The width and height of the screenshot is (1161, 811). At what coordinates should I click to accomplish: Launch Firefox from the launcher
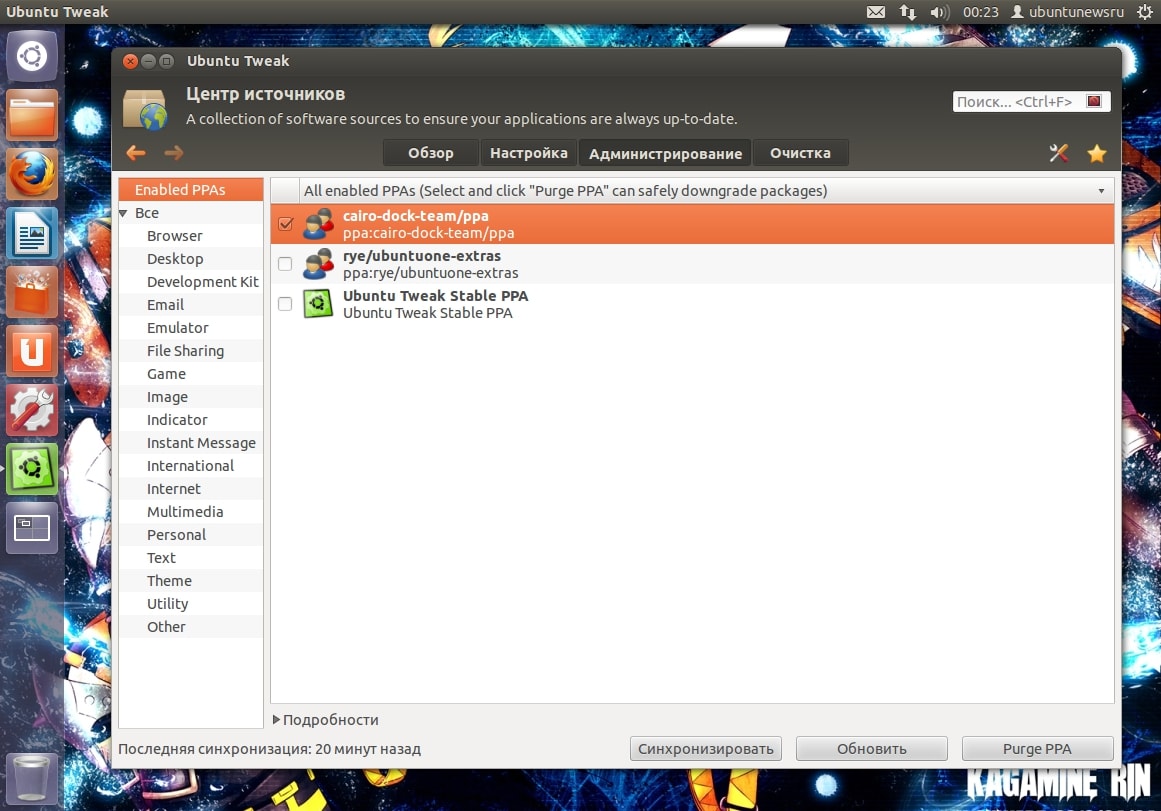tap(32, 174)
